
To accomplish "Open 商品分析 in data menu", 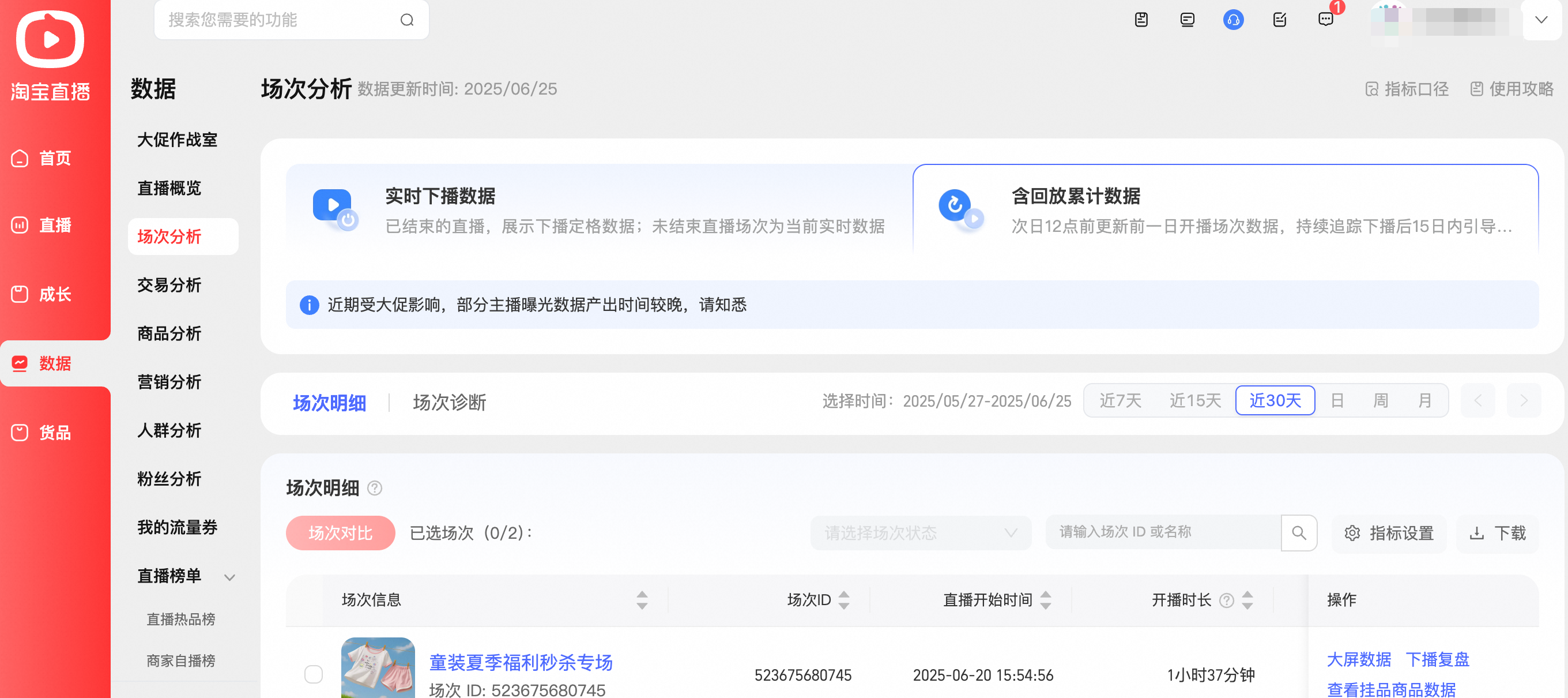I will coord(169,334).
